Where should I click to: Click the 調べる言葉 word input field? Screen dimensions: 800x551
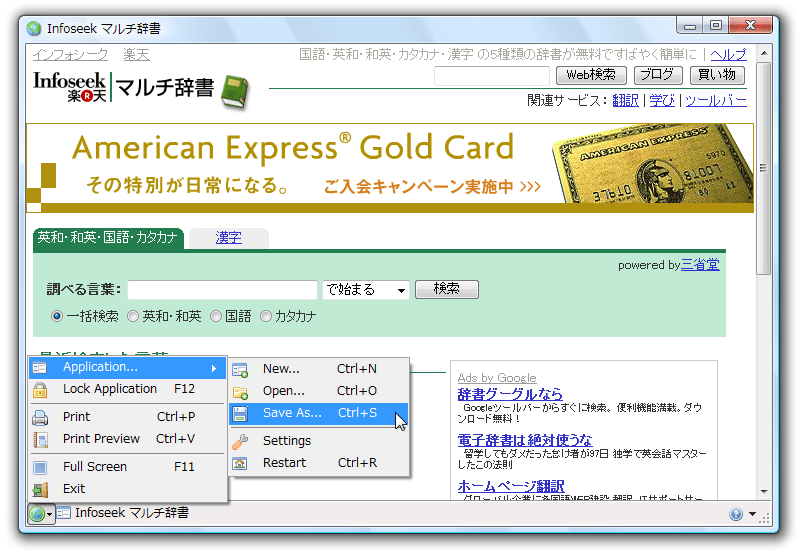pyautogui.click(x=222, y=290)
